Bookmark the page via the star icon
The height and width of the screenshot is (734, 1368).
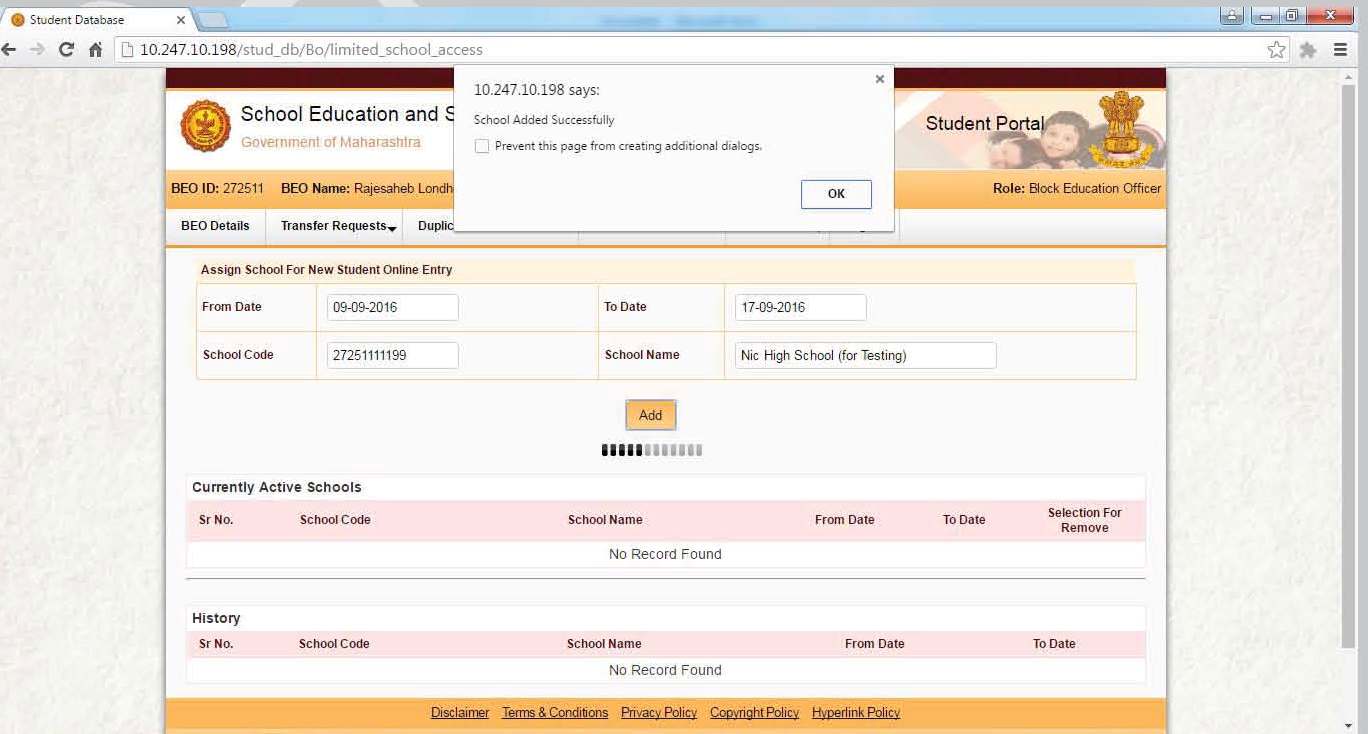[1276, 48]
